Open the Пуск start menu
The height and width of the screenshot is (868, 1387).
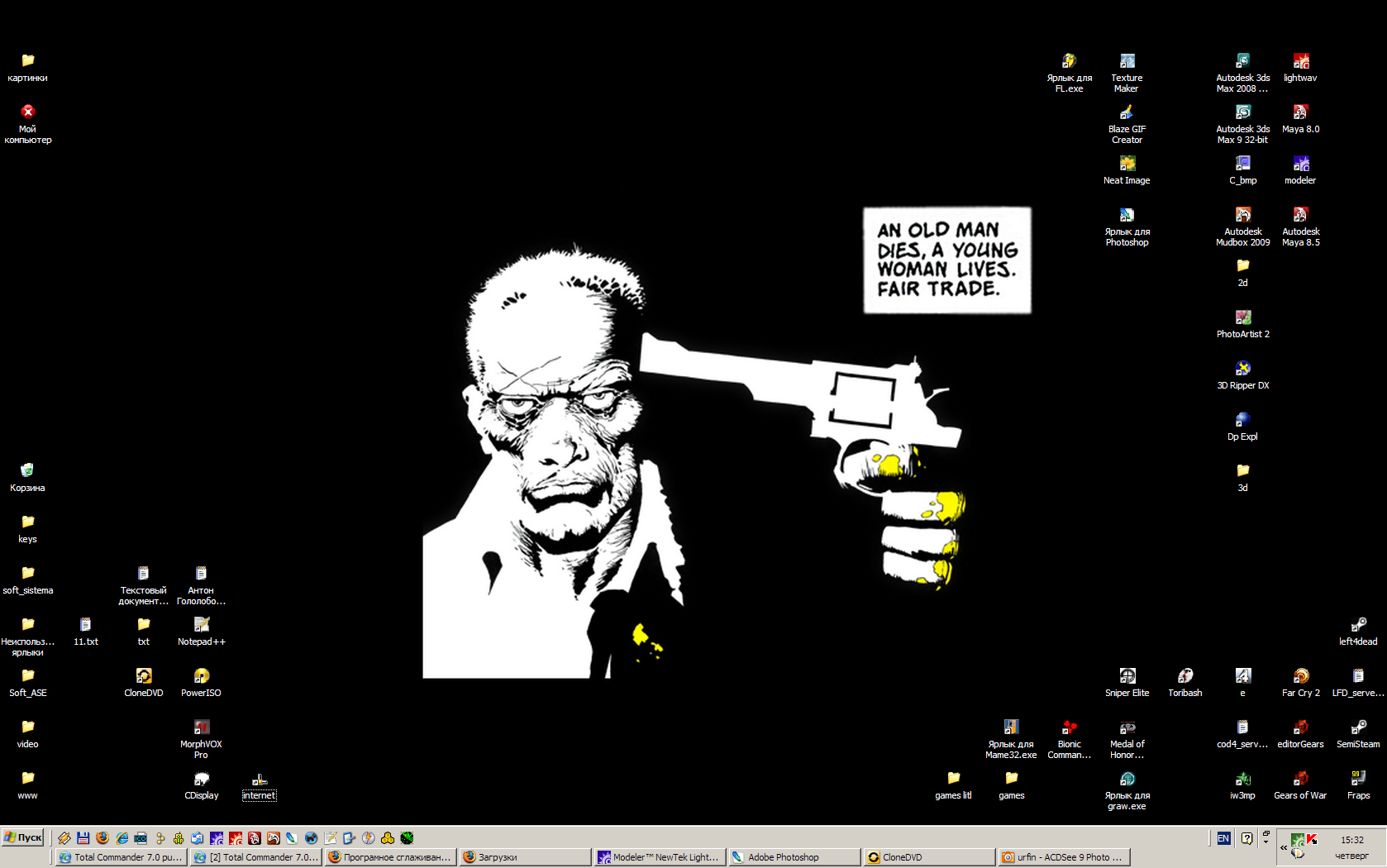point(23,837)
